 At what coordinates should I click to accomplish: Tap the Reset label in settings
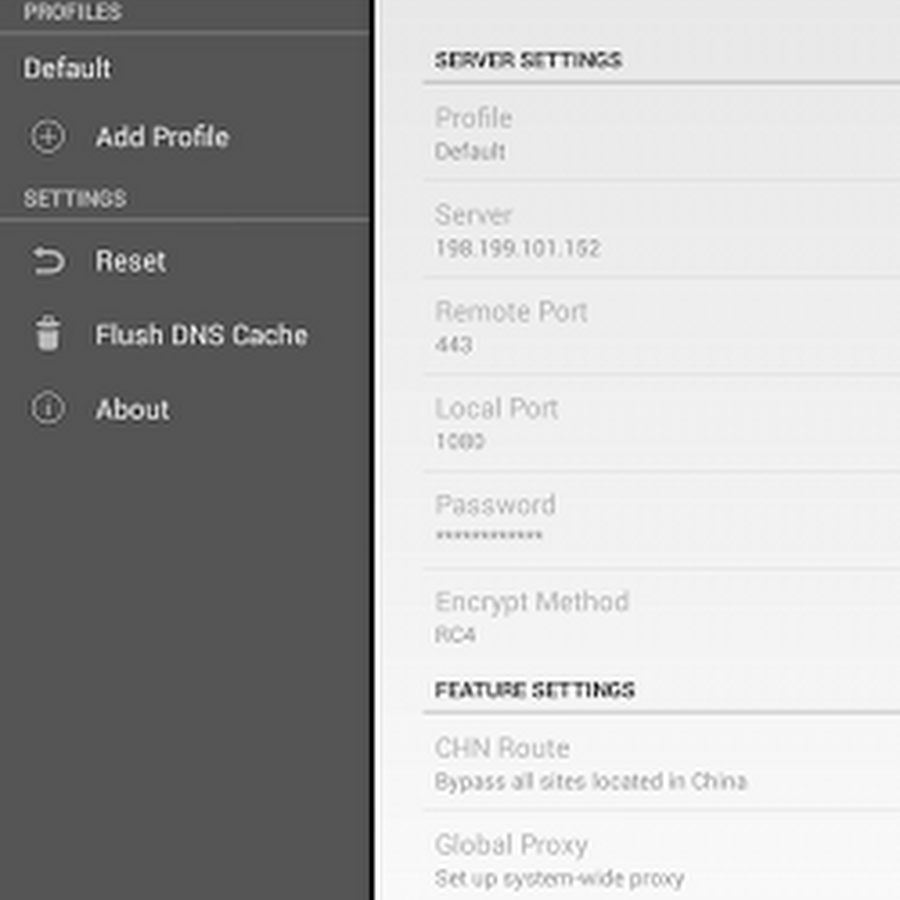tap(131, 261)
